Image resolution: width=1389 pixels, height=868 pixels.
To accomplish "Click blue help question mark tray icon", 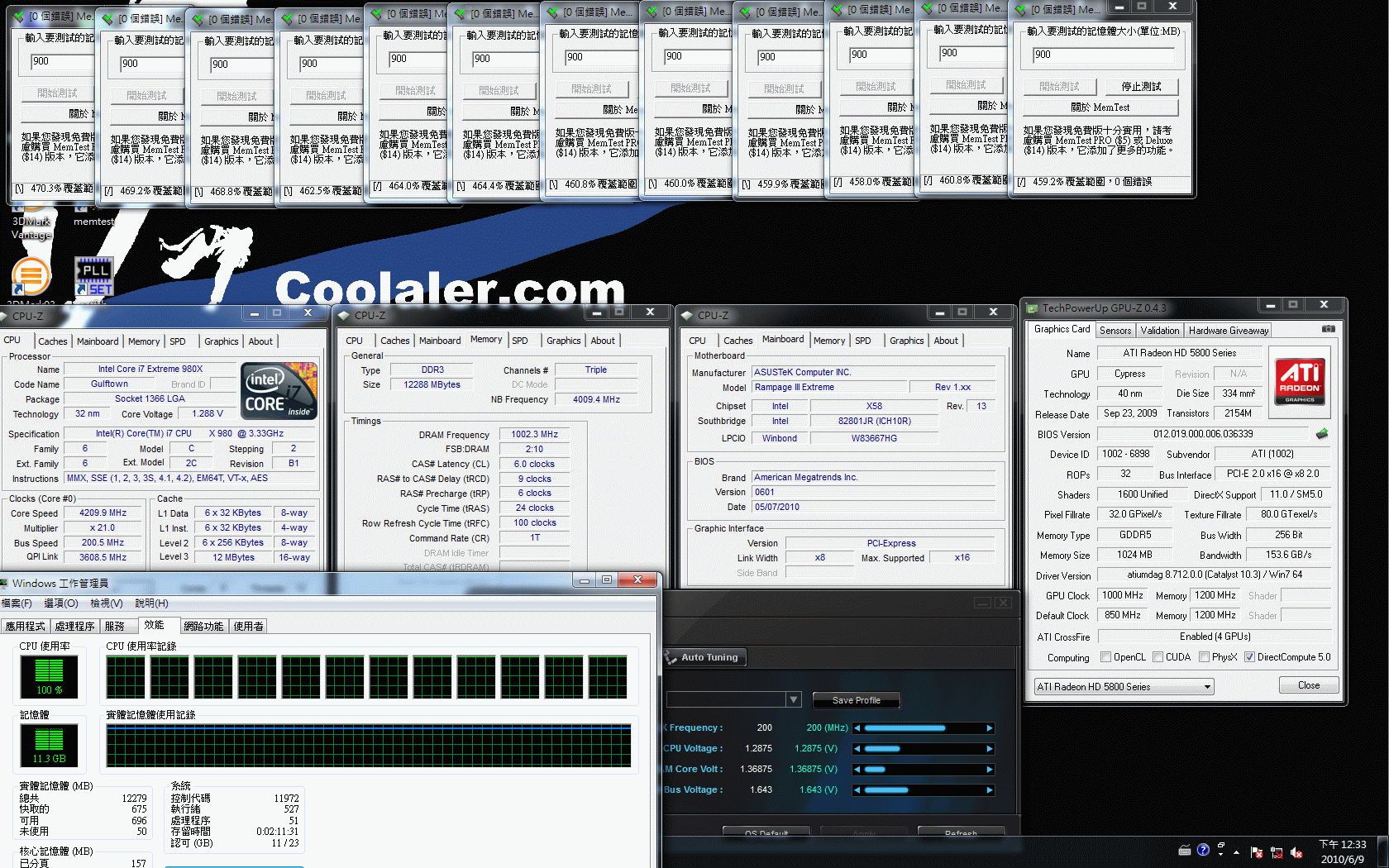I will 1203,849.
